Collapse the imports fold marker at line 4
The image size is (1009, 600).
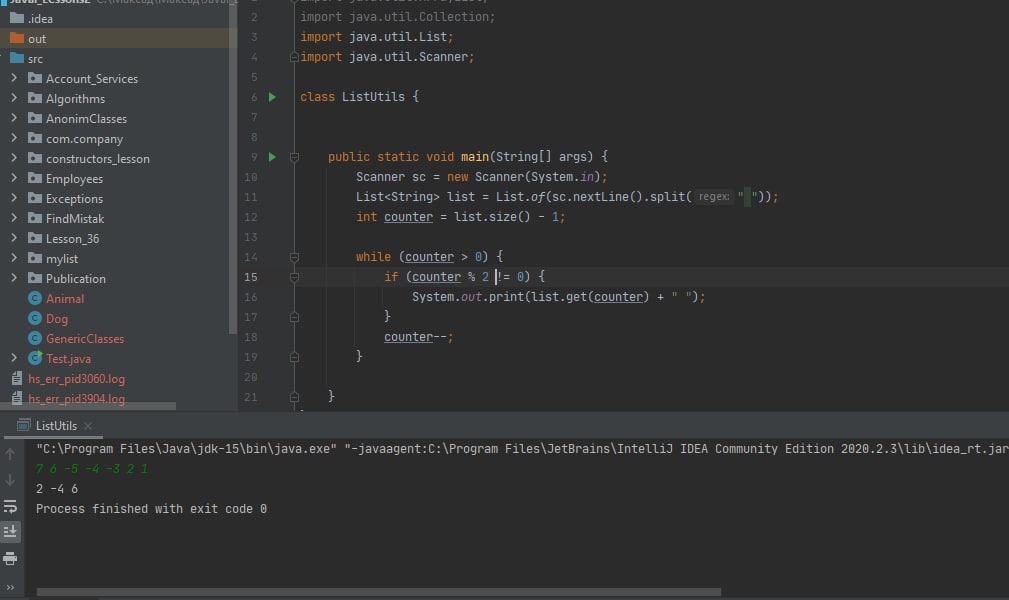294,57
